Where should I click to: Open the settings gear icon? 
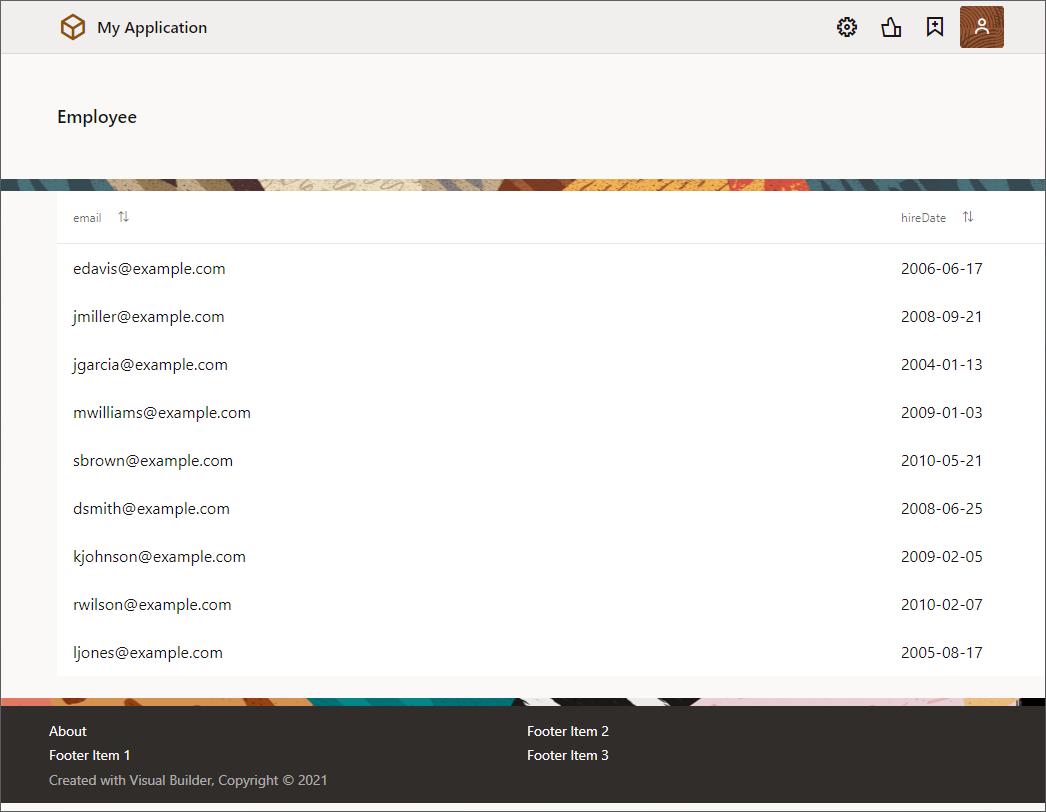click(847, 28)
